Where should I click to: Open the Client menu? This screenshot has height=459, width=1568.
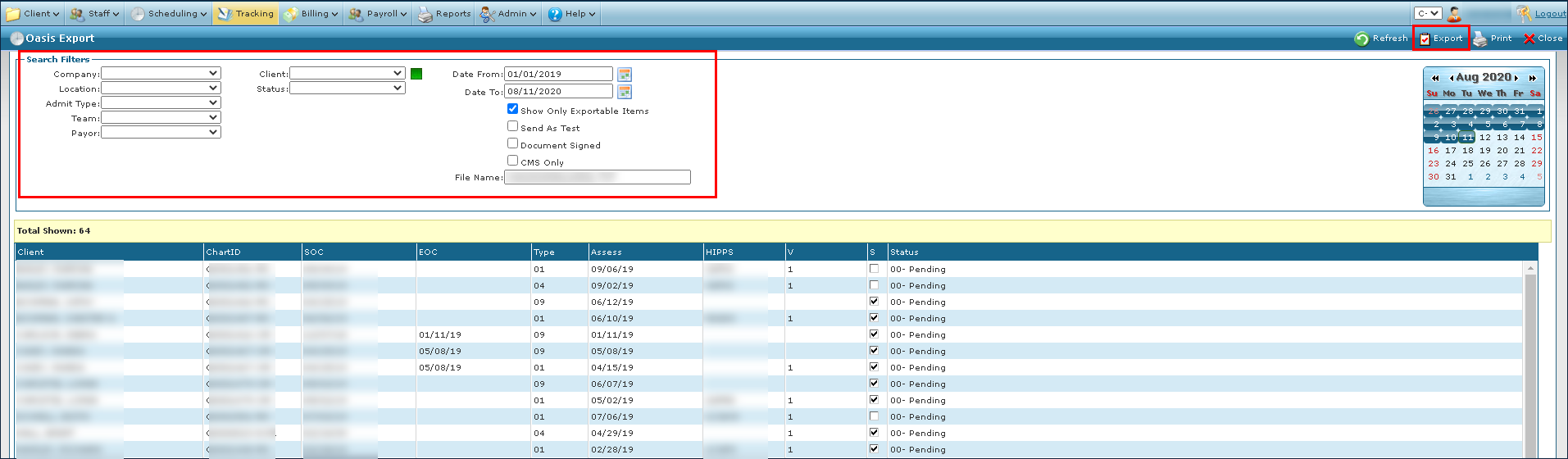pyautogui.click(x=34, y=13)
